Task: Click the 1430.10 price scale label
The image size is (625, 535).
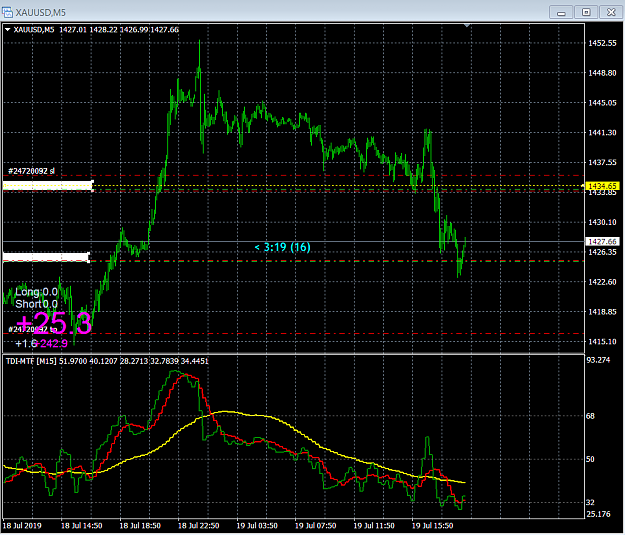Action: click(x=602, y=222)
